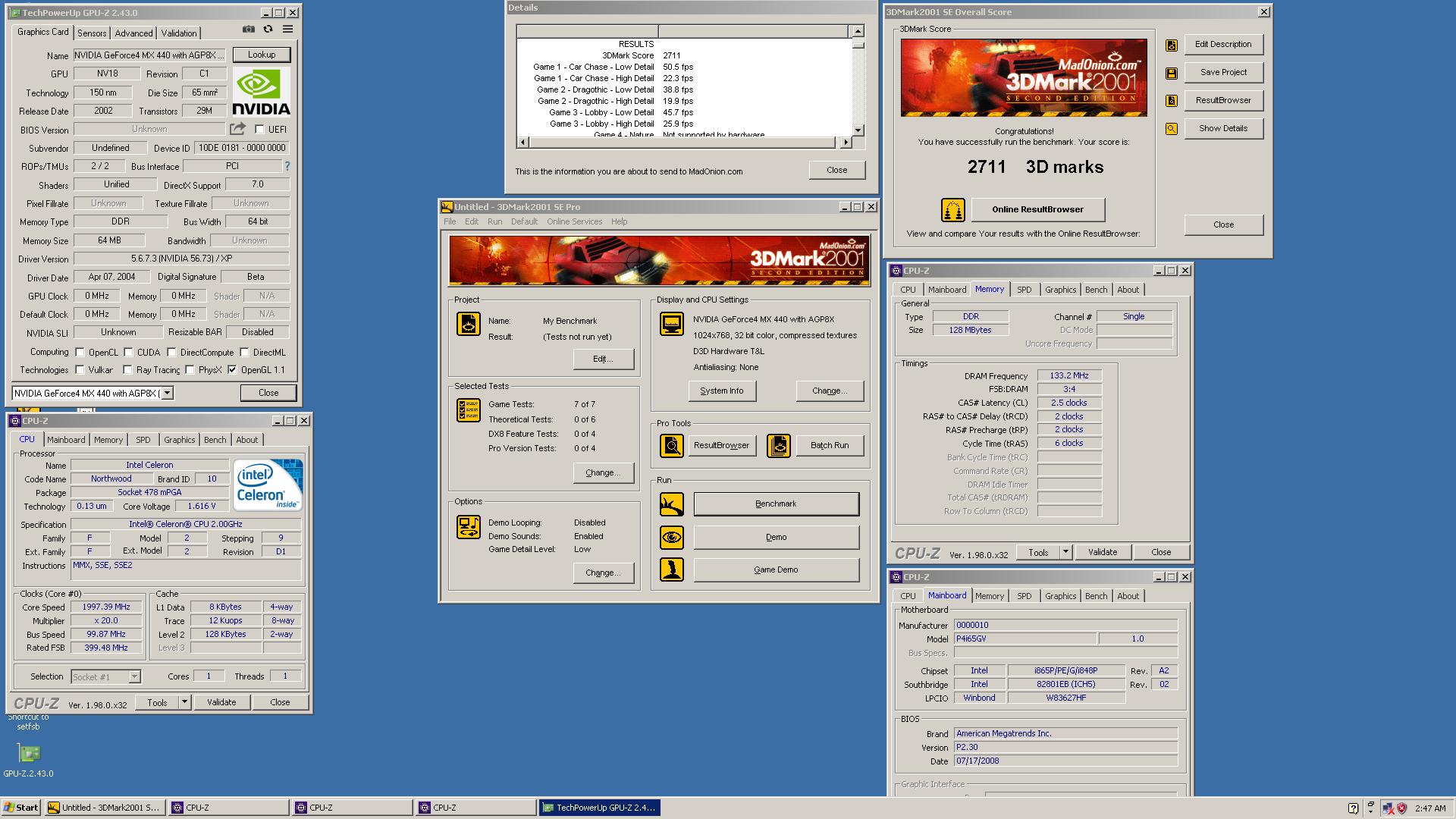Click Edit Description icon in 3DMark score window
Image resolution: width=1456 pixels, height=819 pixels.
tap(1172, 45)
